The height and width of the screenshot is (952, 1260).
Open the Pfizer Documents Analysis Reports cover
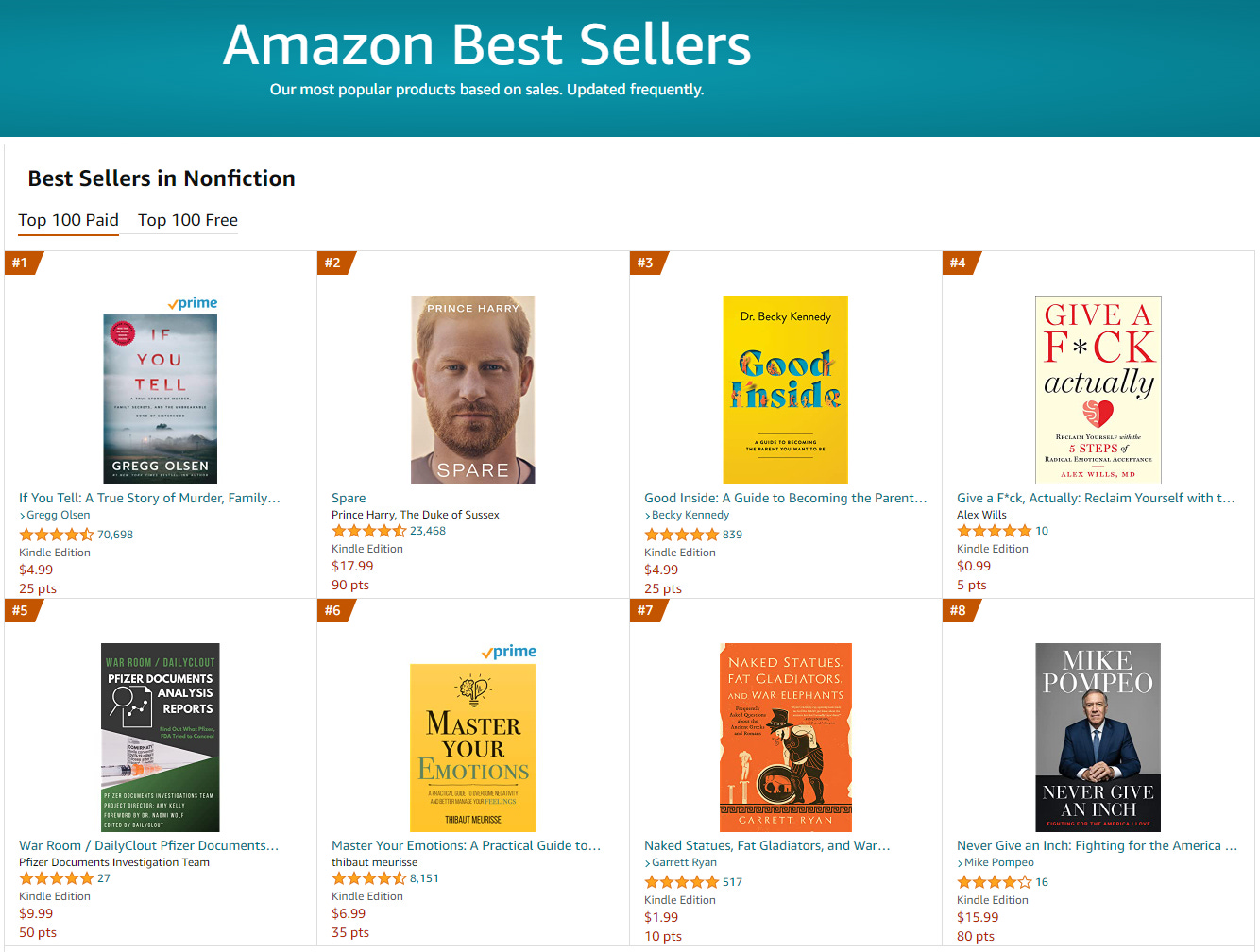160,737
